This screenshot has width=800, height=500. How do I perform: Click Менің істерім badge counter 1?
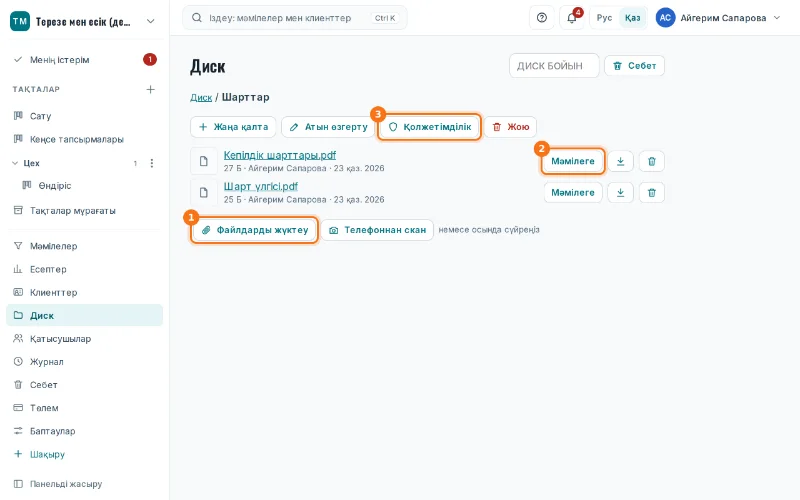[149, 60]
